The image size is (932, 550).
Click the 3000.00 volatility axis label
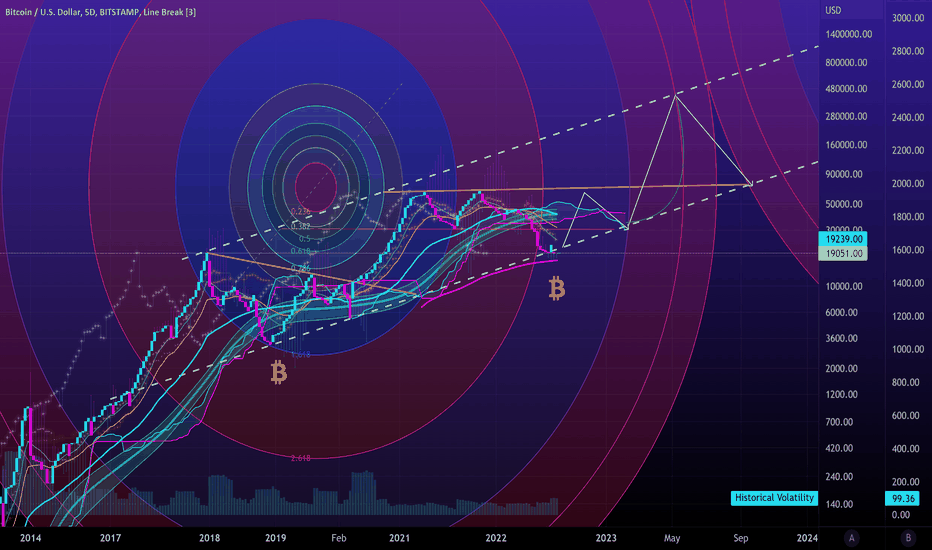(908, 18)
